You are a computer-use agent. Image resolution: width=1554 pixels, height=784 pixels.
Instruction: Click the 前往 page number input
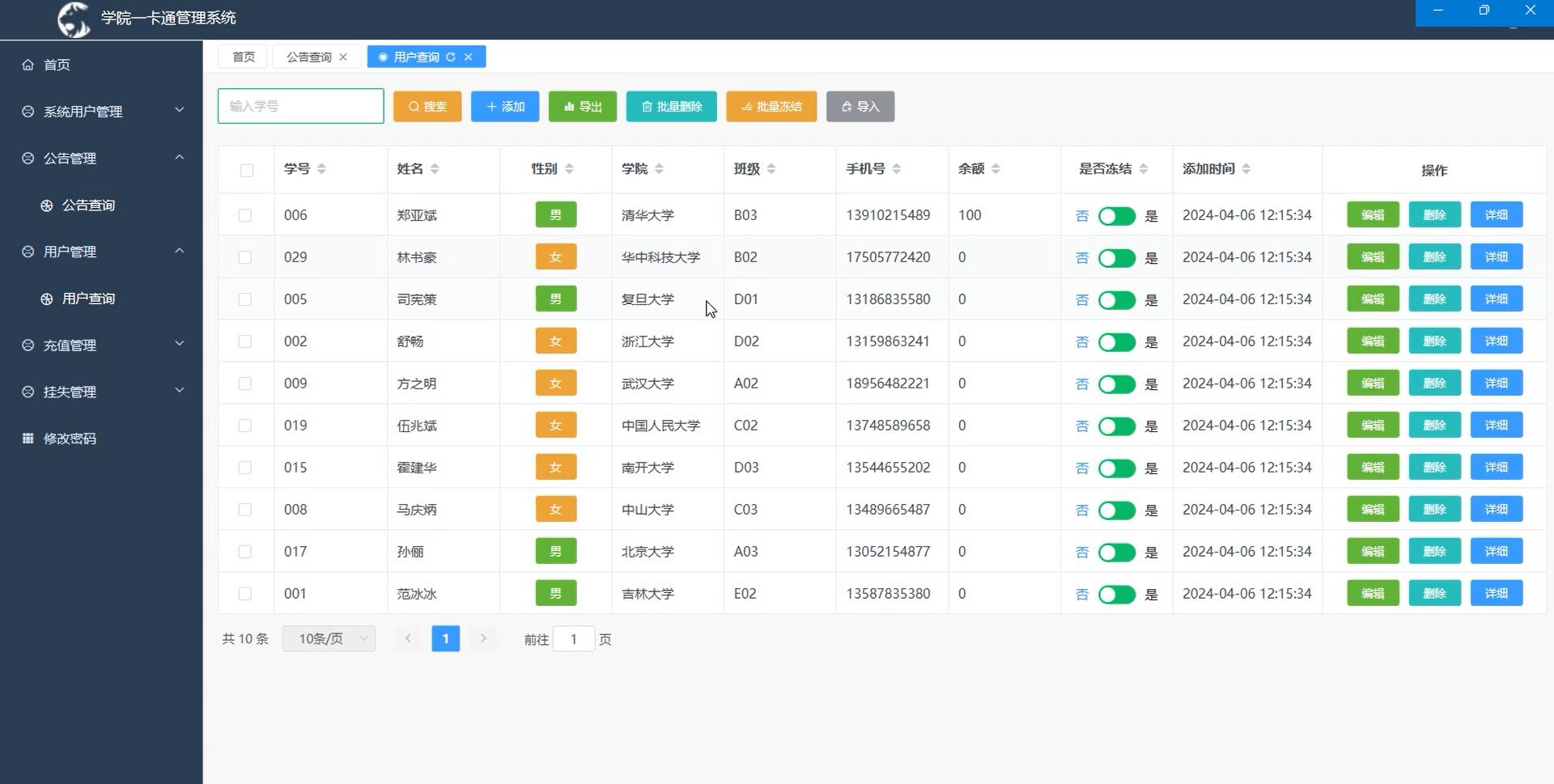pos(574,639)
